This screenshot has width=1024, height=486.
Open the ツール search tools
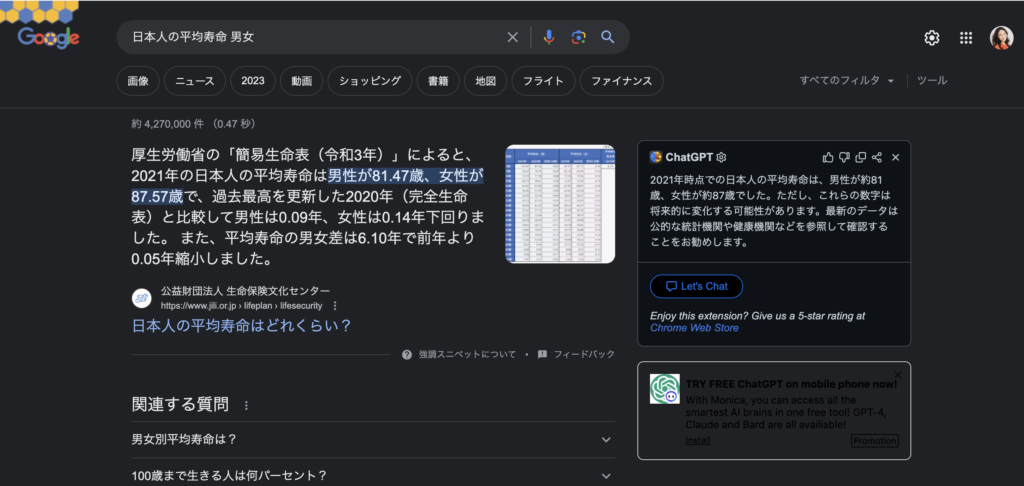click(x=932, y=81)
